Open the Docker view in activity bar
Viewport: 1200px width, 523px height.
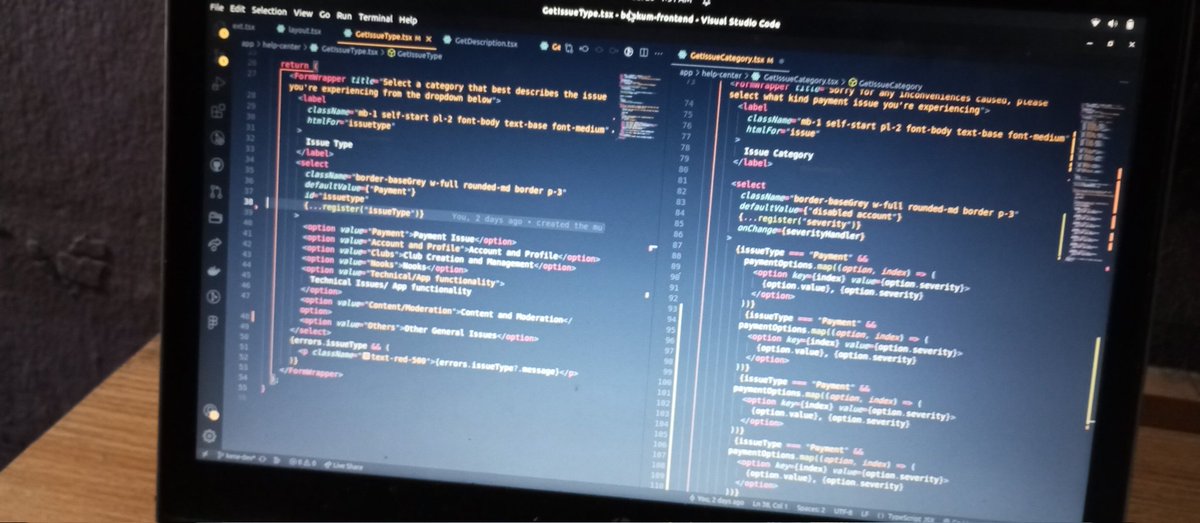pos(214,270)
